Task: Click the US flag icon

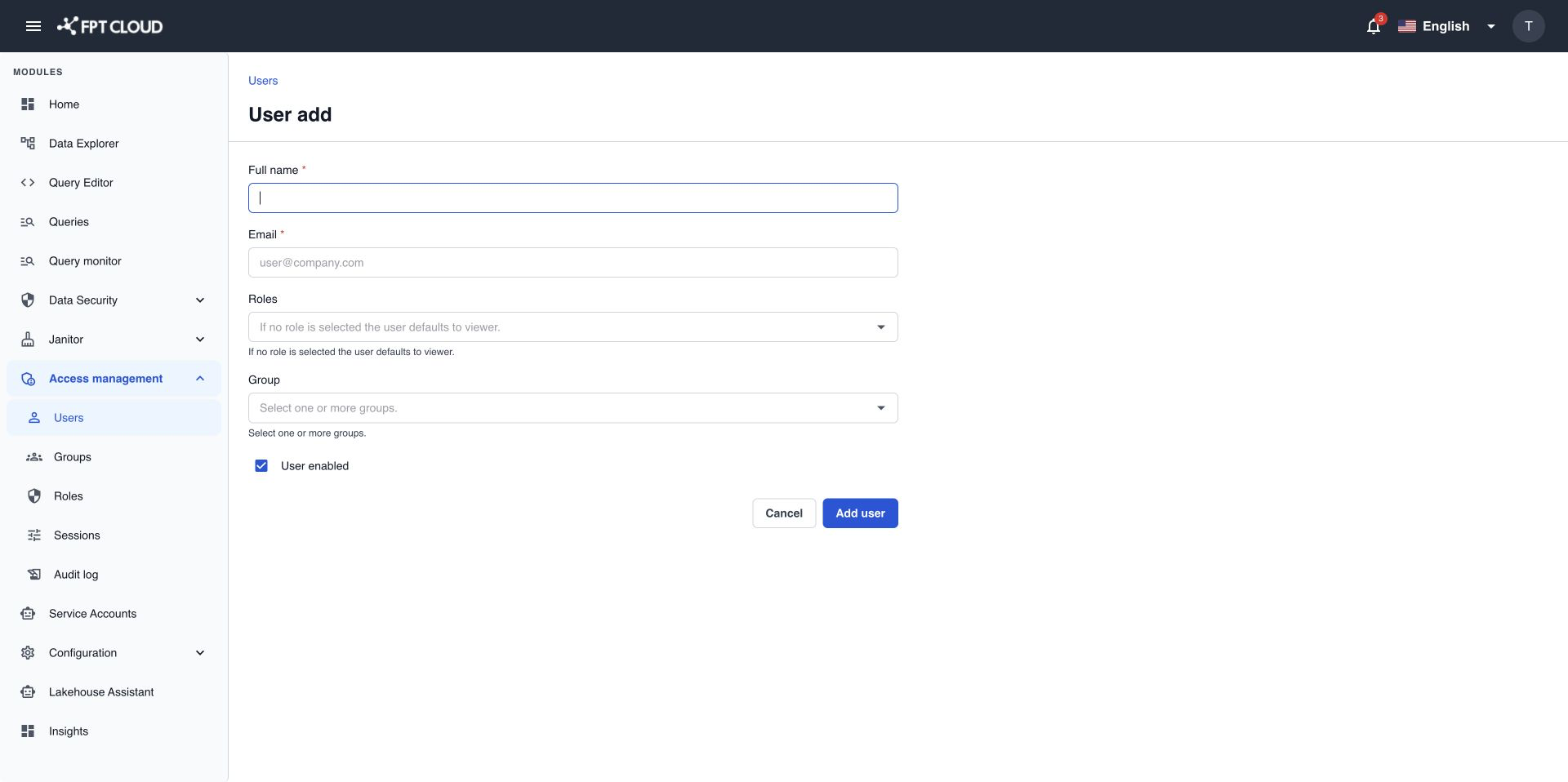Action: pyautogui.click(x=1406, y=26)
